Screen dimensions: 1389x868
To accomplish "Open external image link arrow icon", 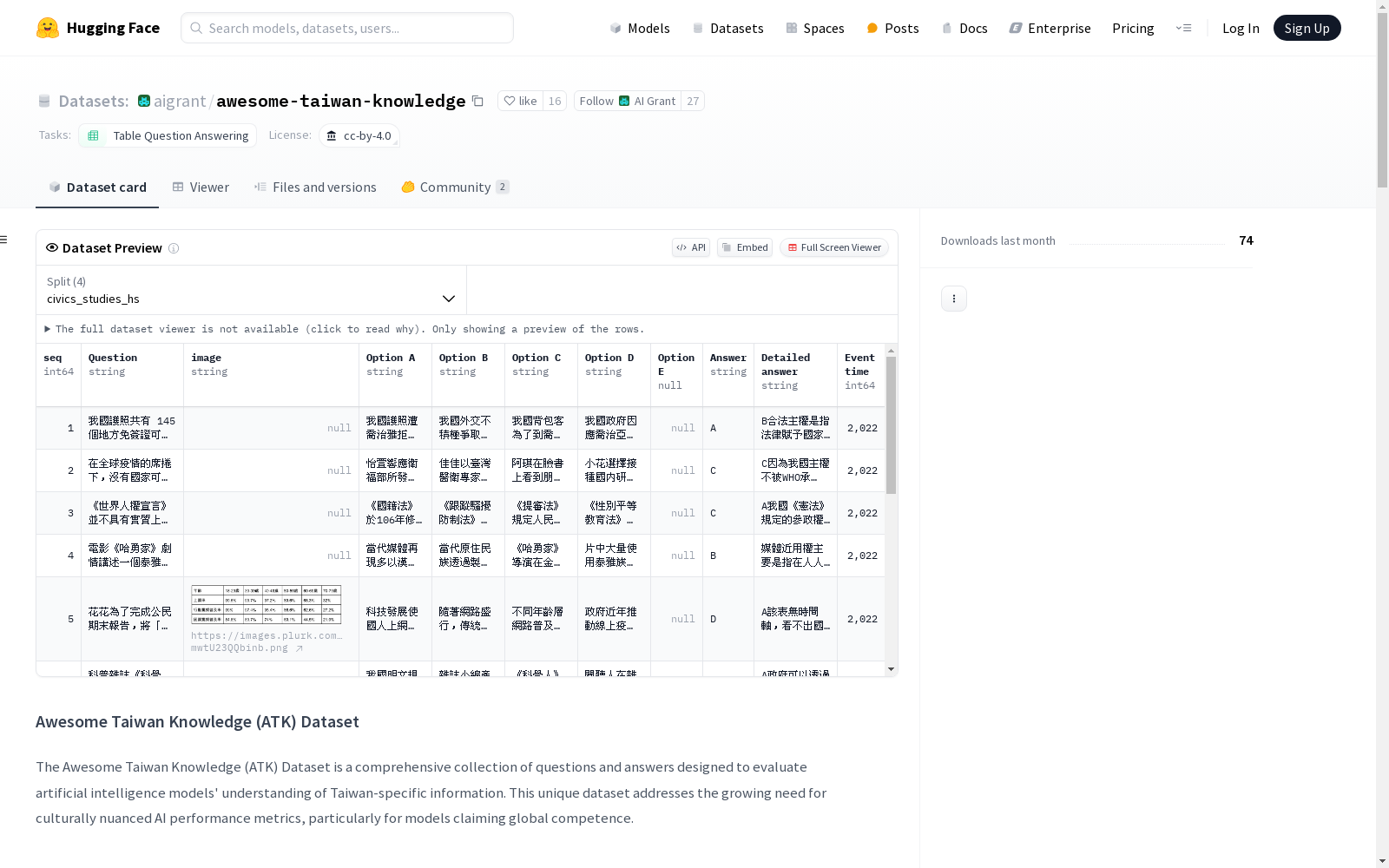I will pyautogui.click(x=300, y=648).
